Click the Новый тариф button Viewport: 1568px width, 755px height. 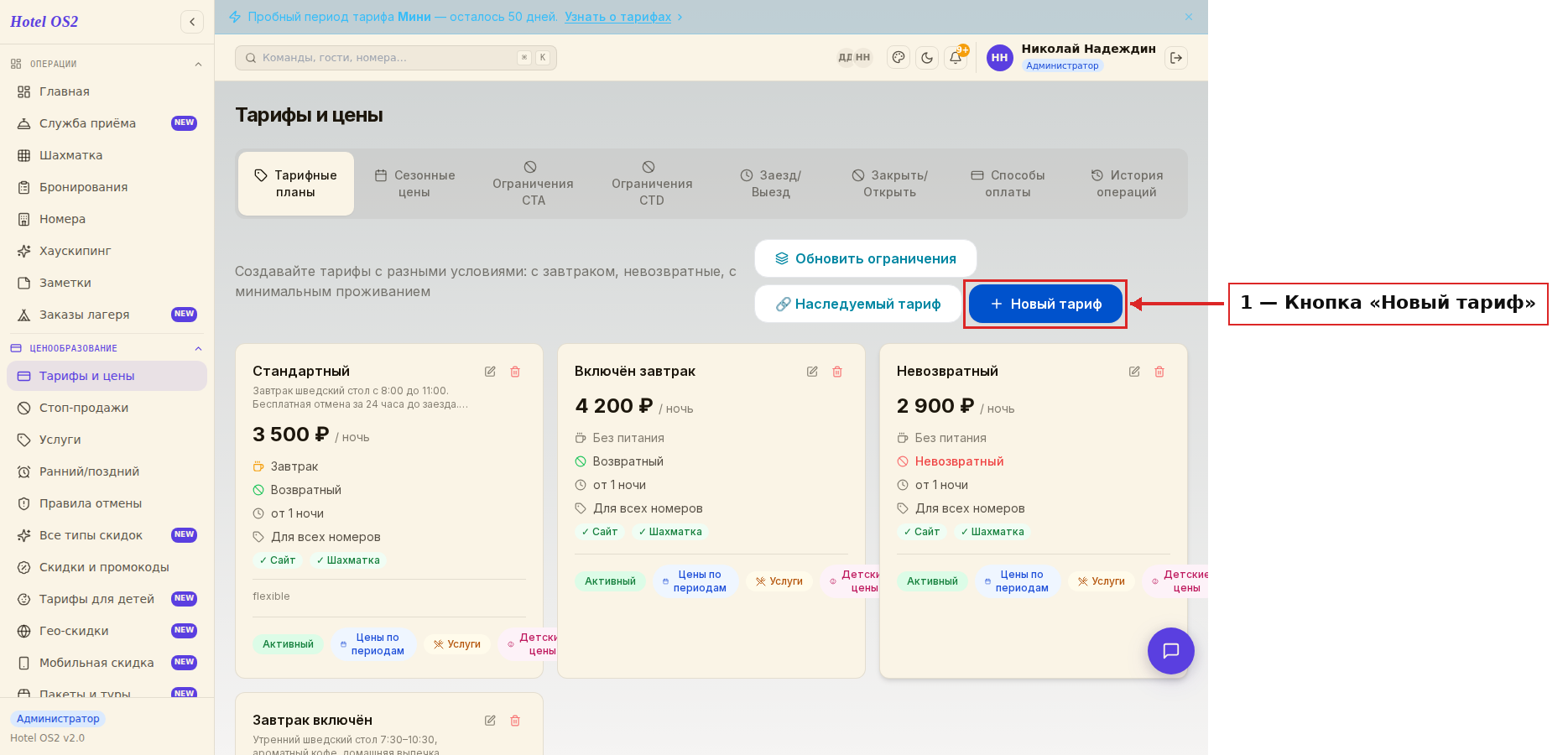(x=1045, y=304)
